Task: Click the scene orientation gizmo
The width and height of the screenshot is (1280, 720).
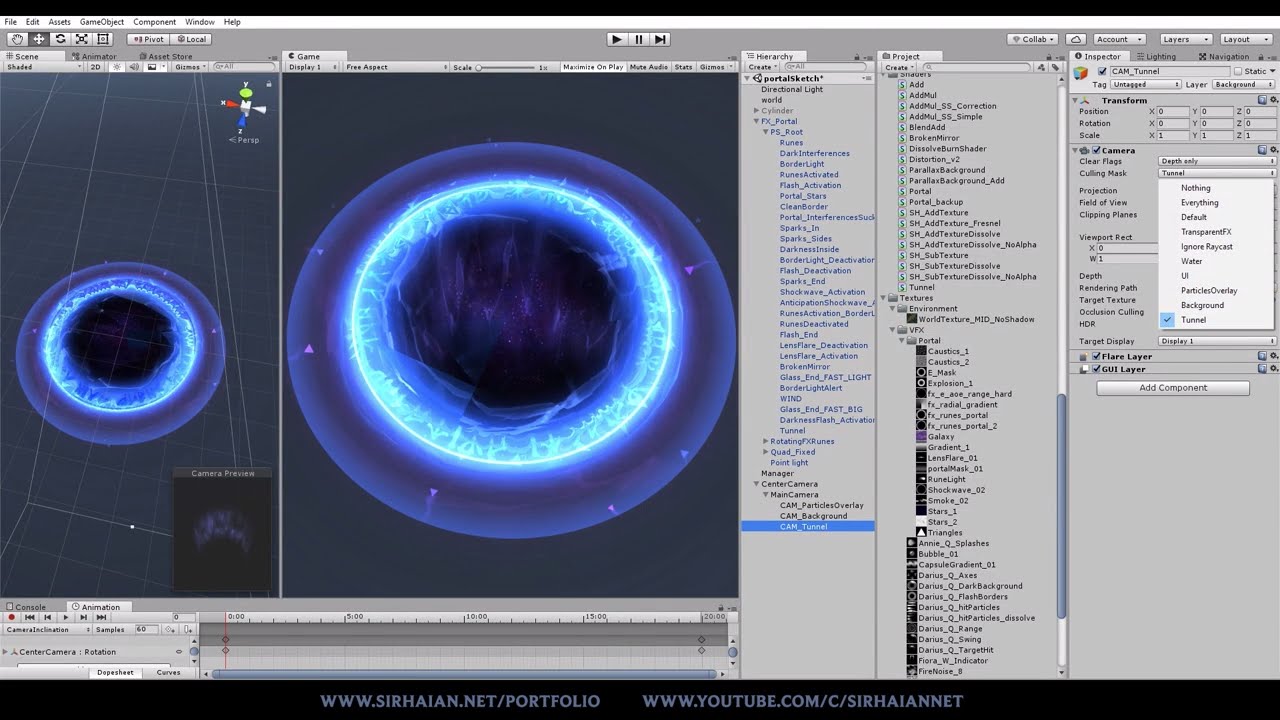Action: click(245, 106)
